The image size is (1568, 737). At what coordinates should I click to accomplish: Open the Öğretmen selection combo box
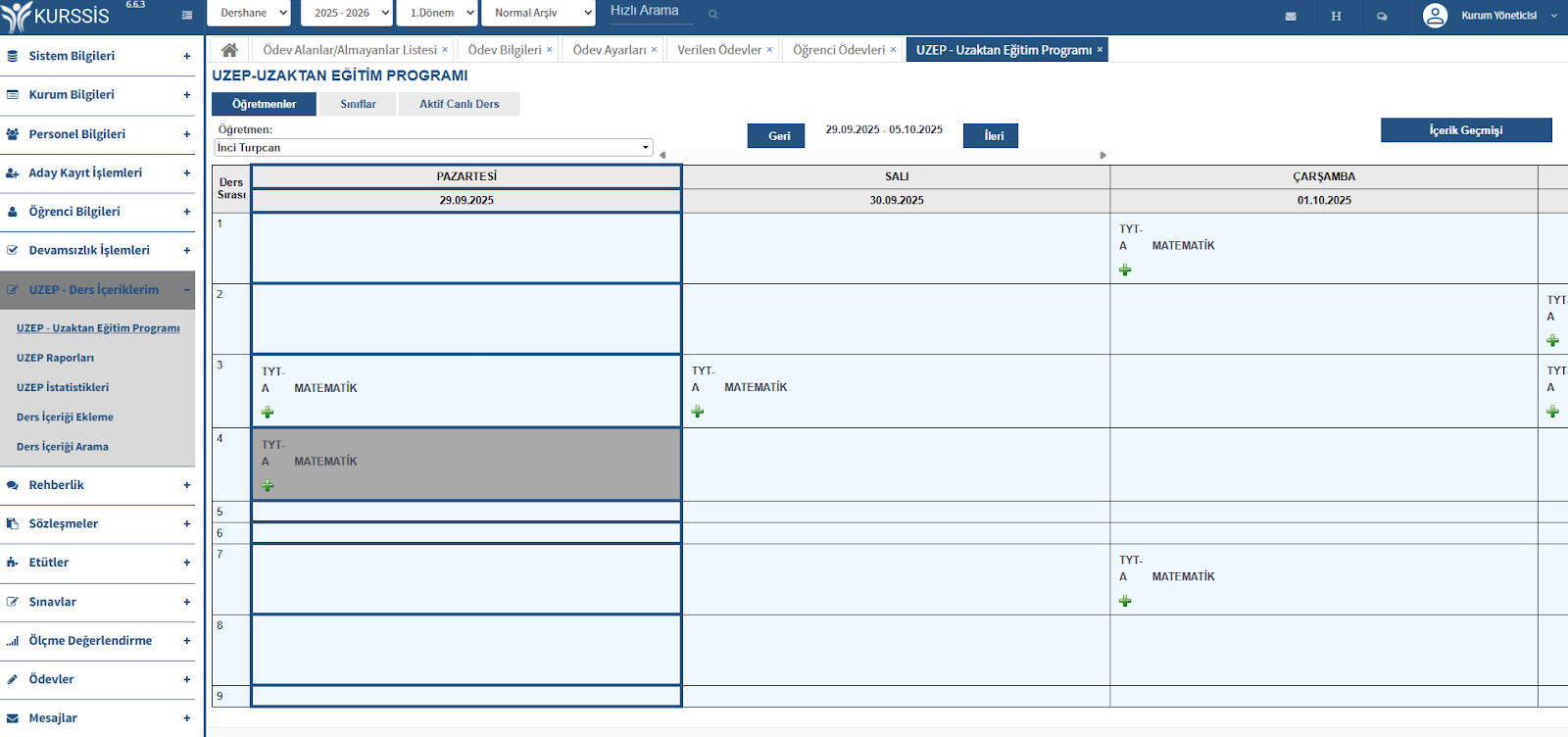click(x=433, y=148)
